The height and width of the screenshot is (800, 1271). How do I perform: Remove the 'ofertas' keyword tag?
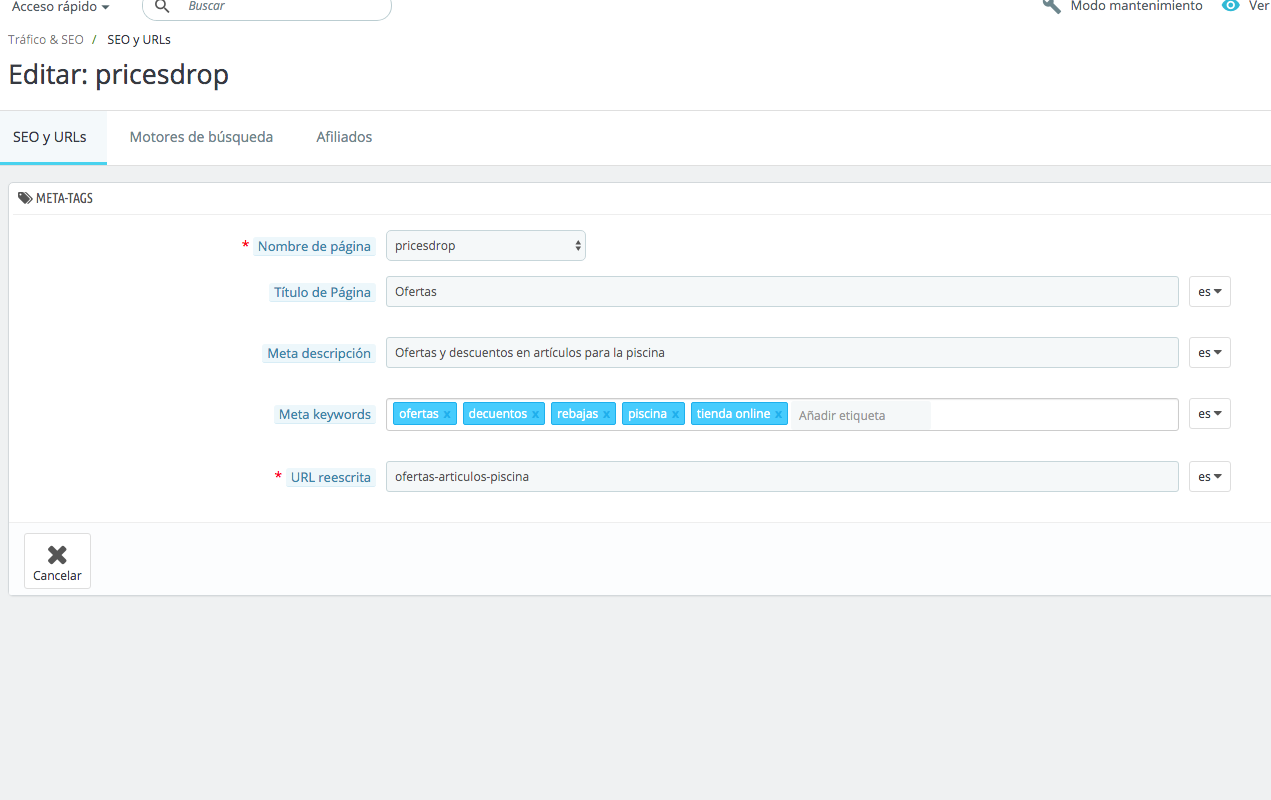click(x=447, y=415)
